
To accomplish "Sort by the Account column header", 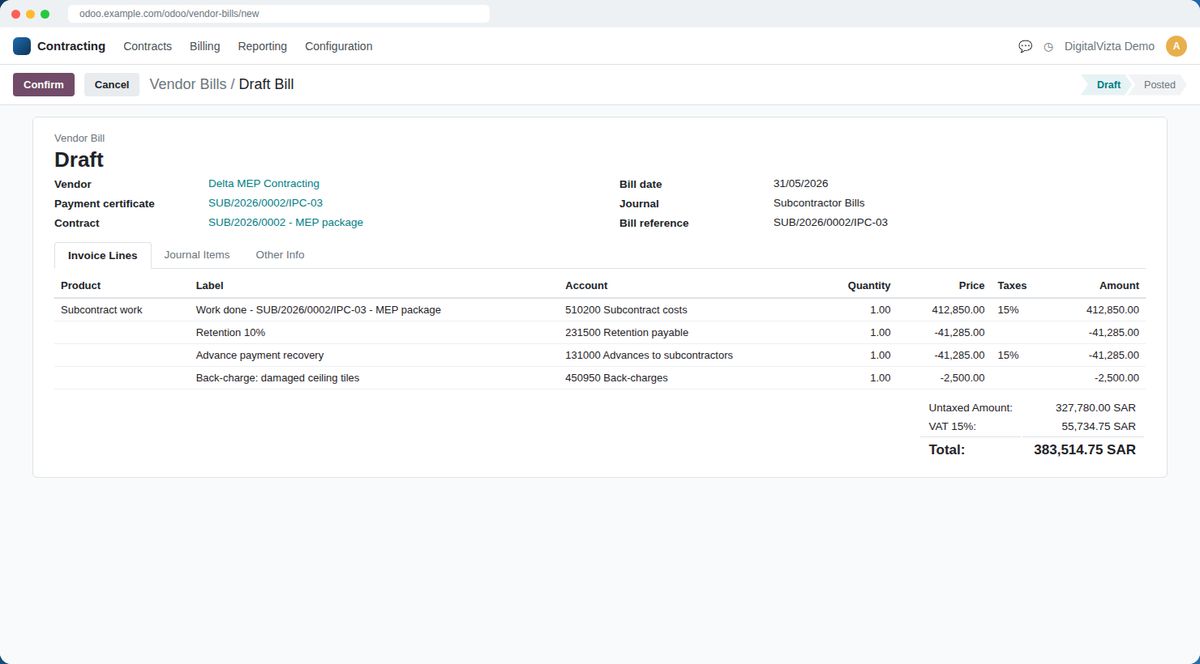I will pos(586,286).
